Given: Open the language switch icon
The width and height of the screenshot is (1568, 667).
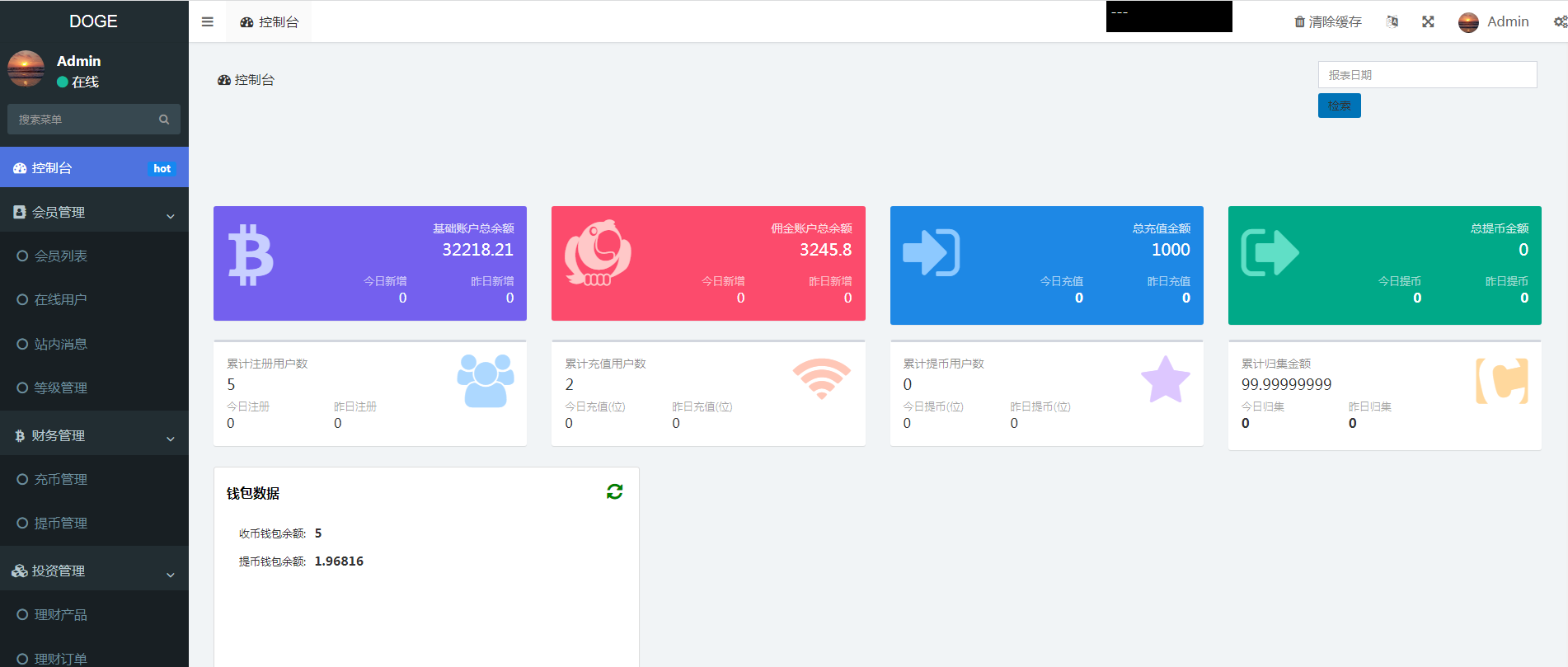Looking at the screenshot, I should tap(1392, 22).
